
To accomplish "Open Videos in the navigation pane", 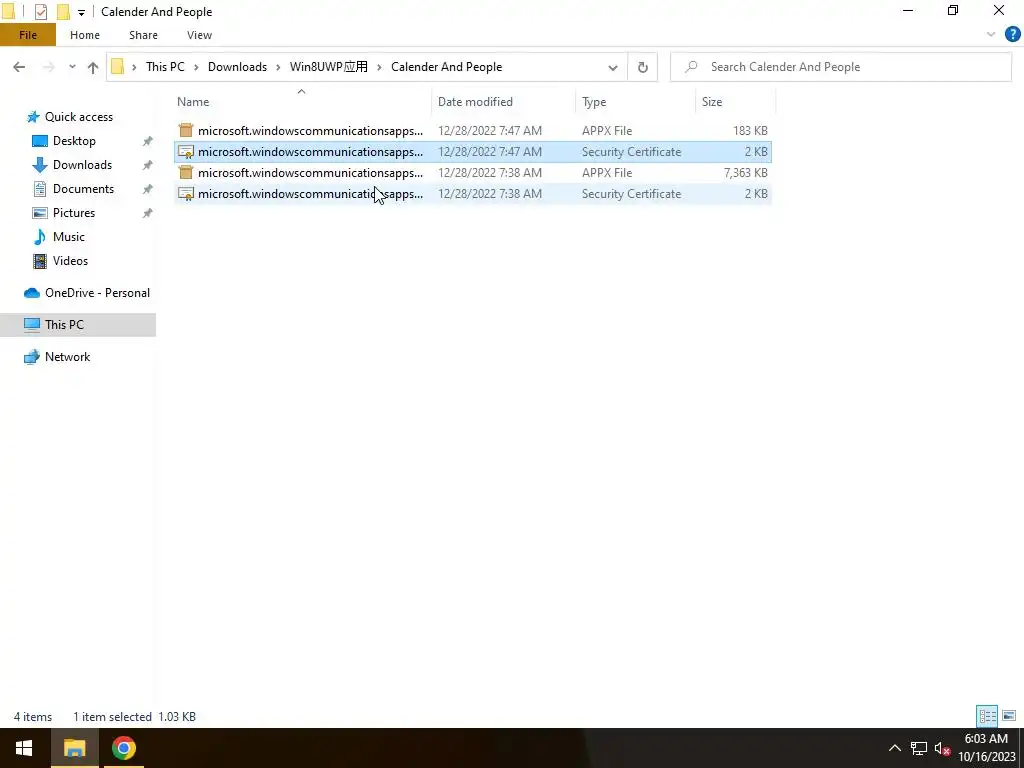I will tap(70, 261).
